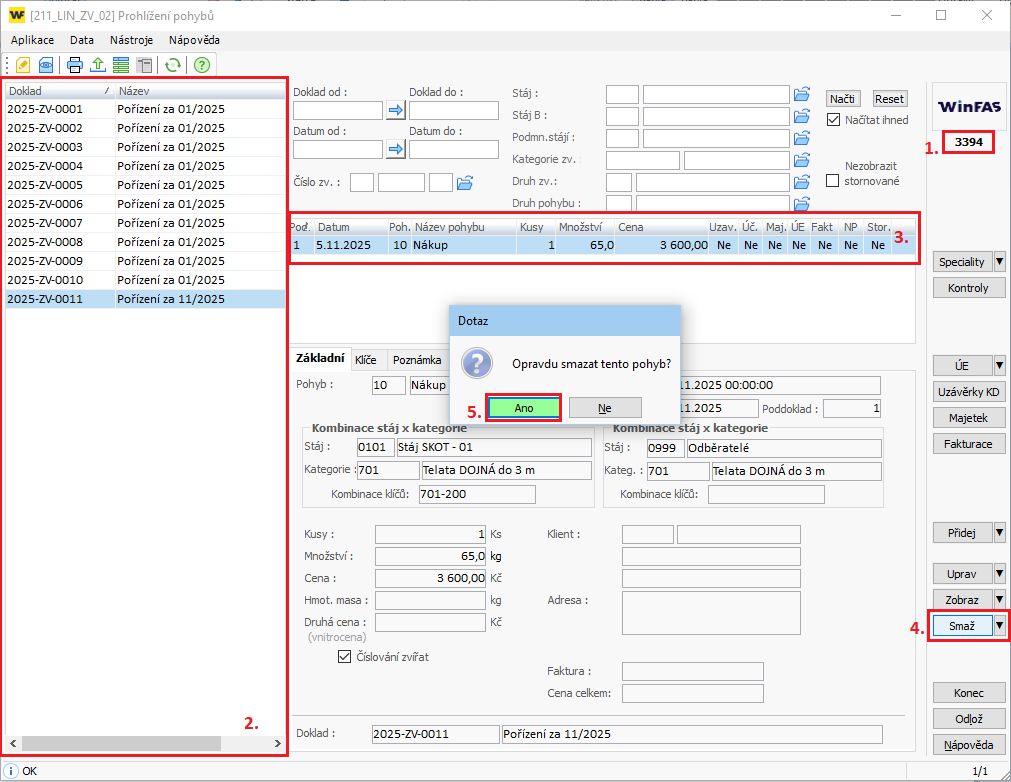This screenshot has width=1011, height=782.
Task: Expand the Smaž button dropdown arrow
Action: click(x=999, y=625)
